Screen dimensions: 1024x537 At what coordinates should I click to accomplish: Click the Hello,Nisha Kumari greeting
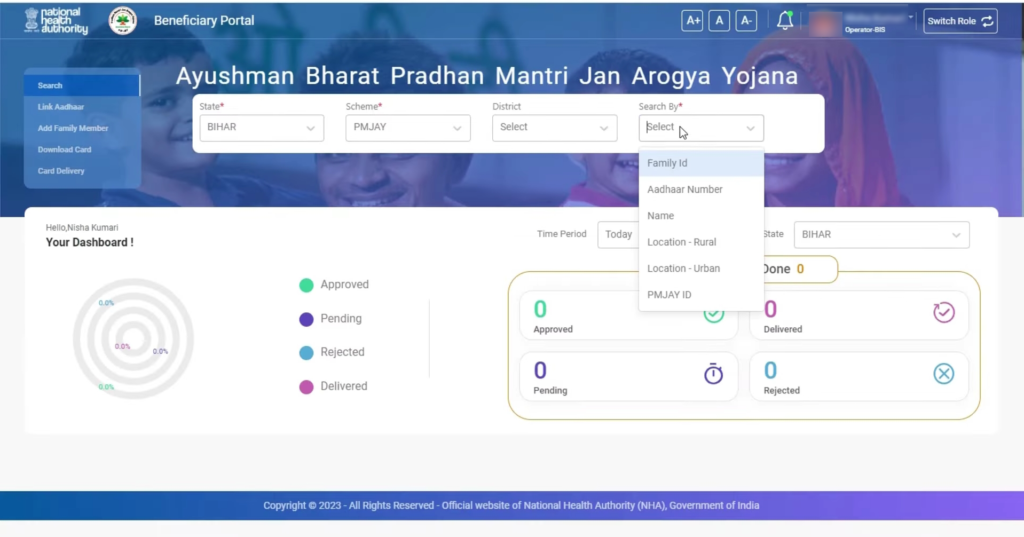pos(82,227)
